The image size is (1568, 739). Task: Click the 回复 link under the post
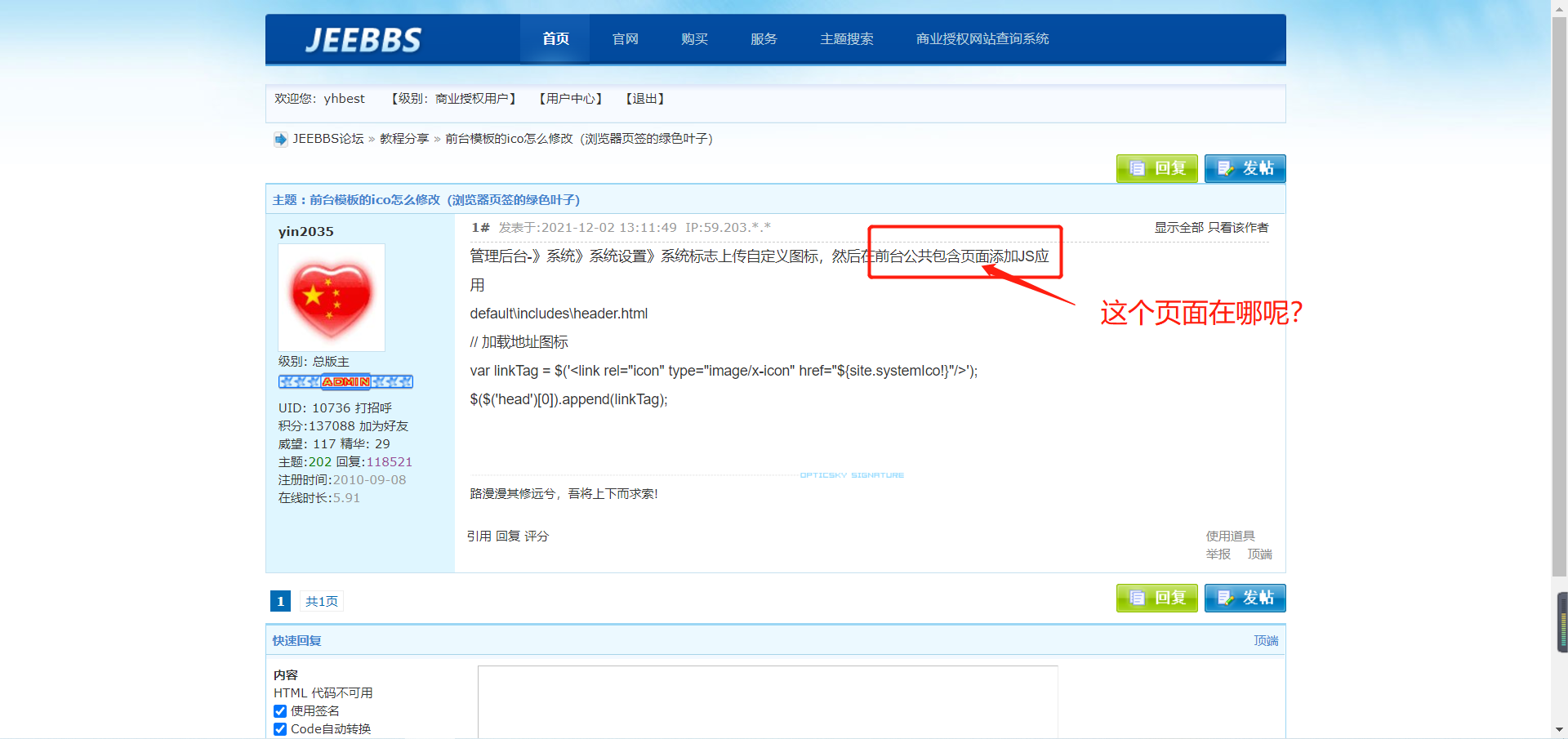508,536
